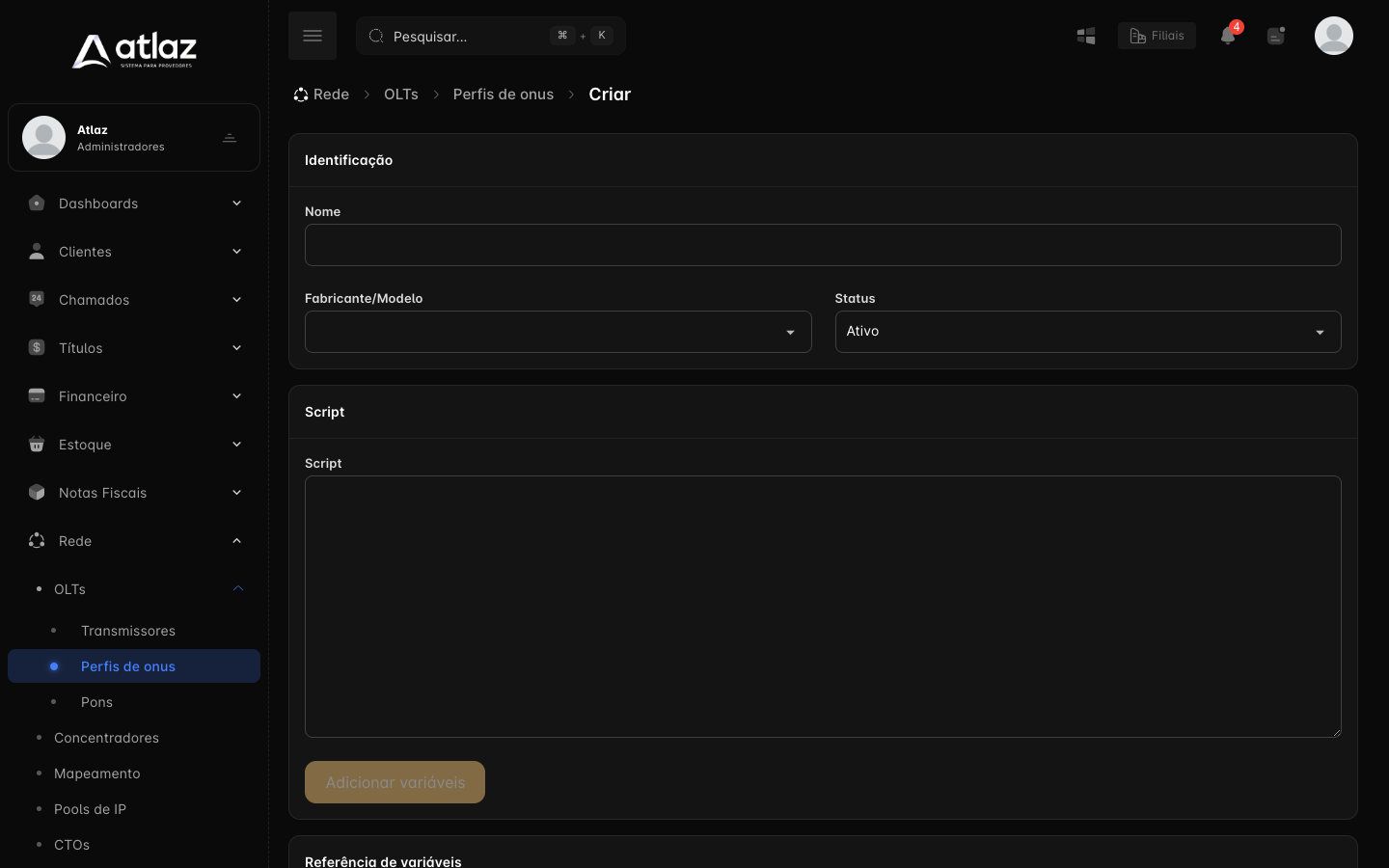Open the Status dropdown showing Ativo
Image resolution: width=1389 pixels, height=868 pixels.
[1088, 332]
